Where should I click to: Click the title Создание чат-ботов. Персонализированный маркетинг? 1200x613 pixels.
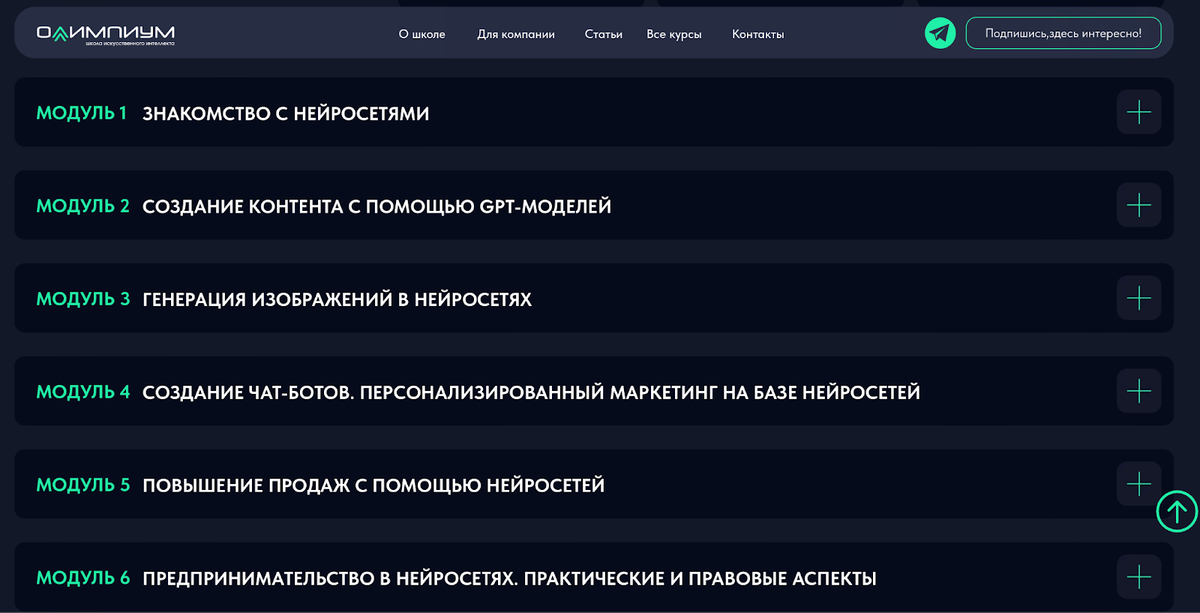pos(531,393)
